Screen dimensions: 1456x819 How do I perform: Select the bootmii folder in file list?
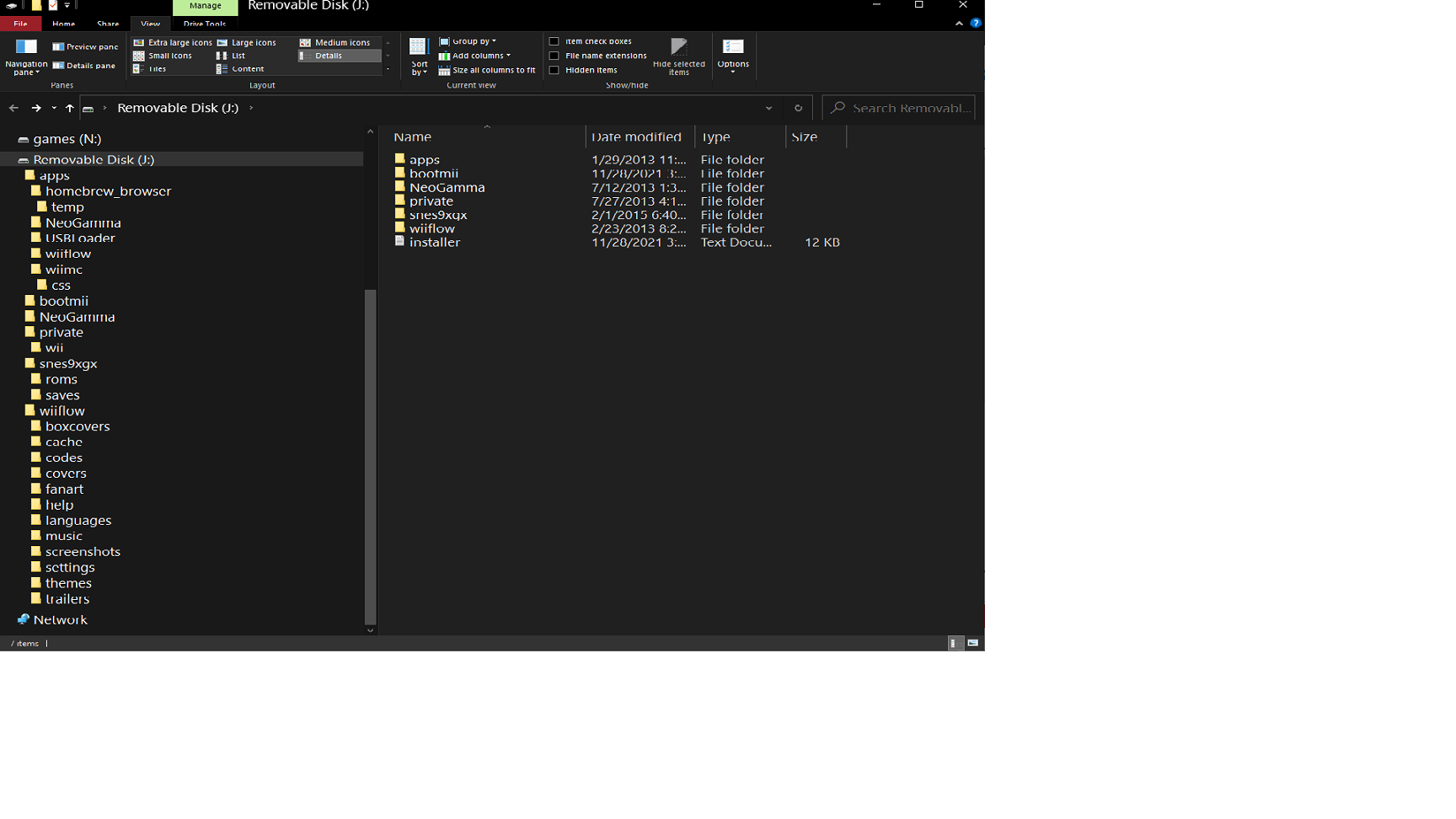(426, 174)
